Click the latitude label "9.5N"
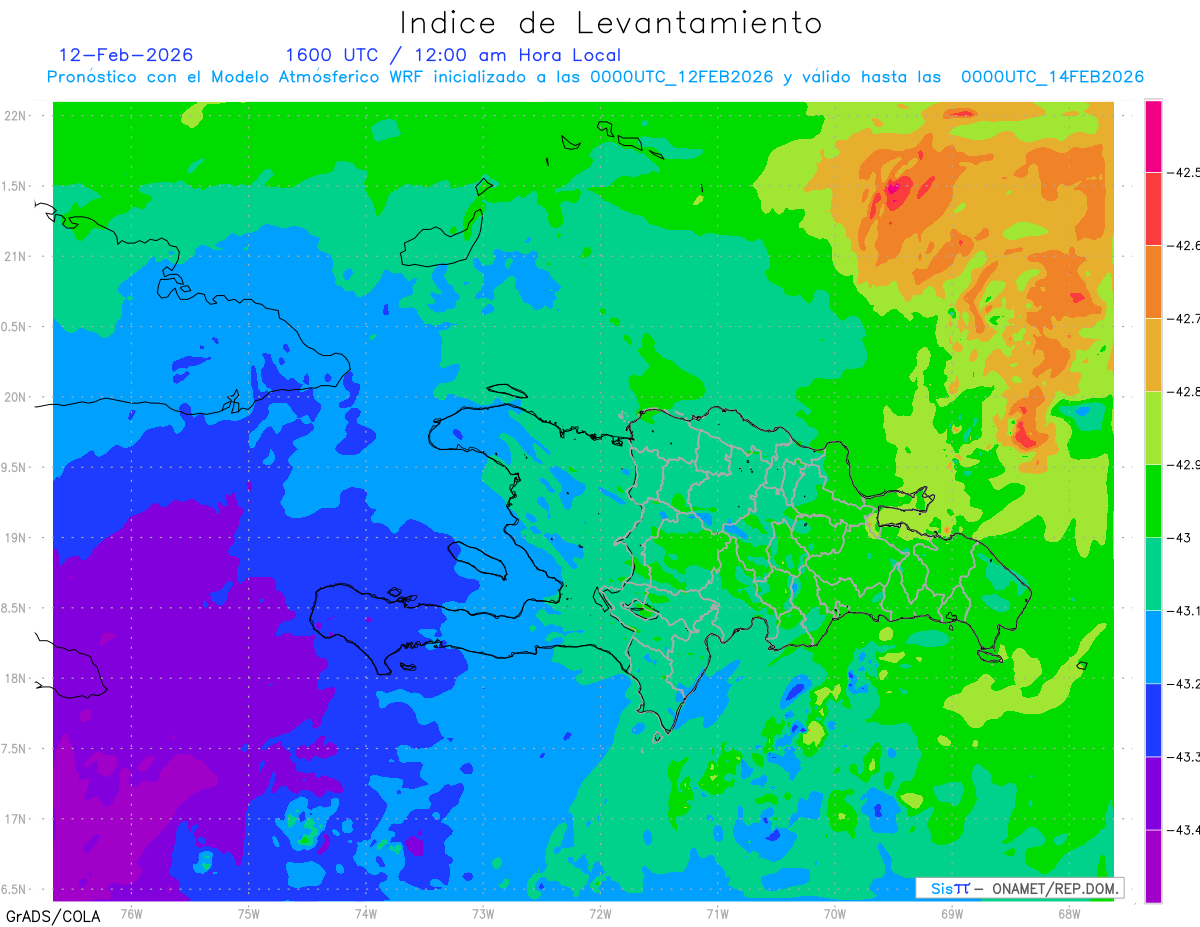 (x=15, y=467)
